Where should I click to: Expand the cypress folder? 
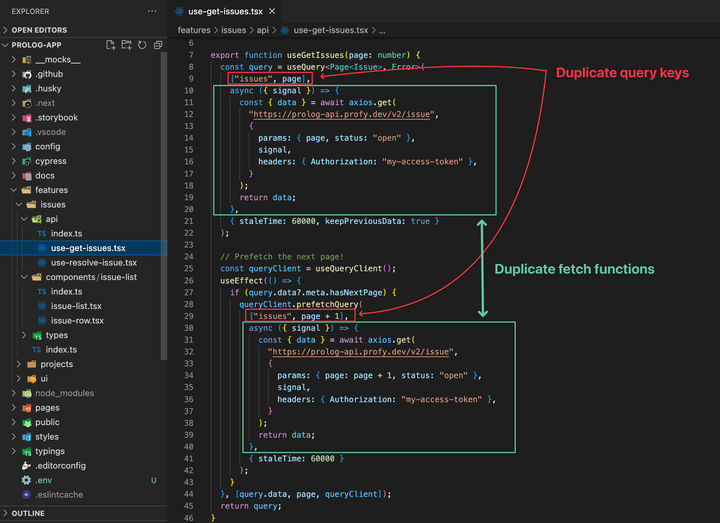click(x=50, y=161)
